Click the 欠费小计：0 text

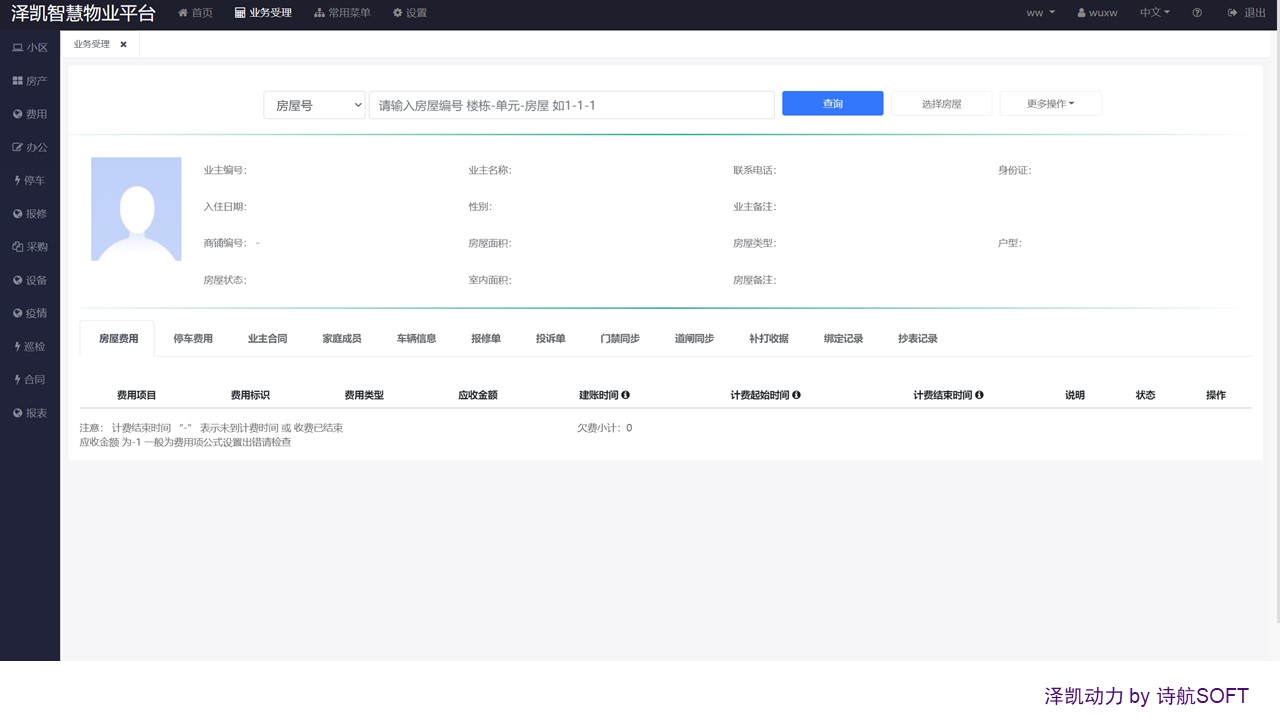coord(605,428)
